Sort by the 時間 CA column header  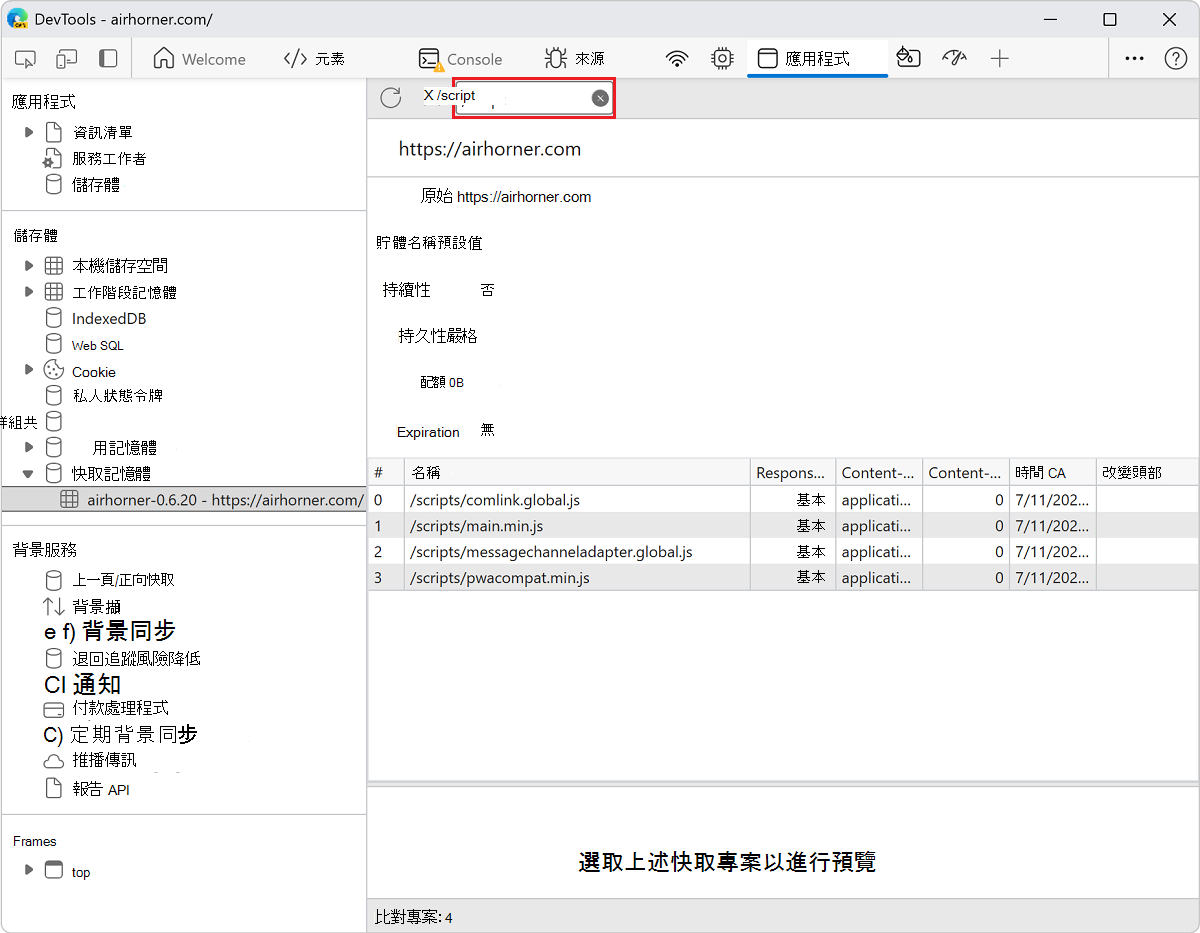(1052, 473)
